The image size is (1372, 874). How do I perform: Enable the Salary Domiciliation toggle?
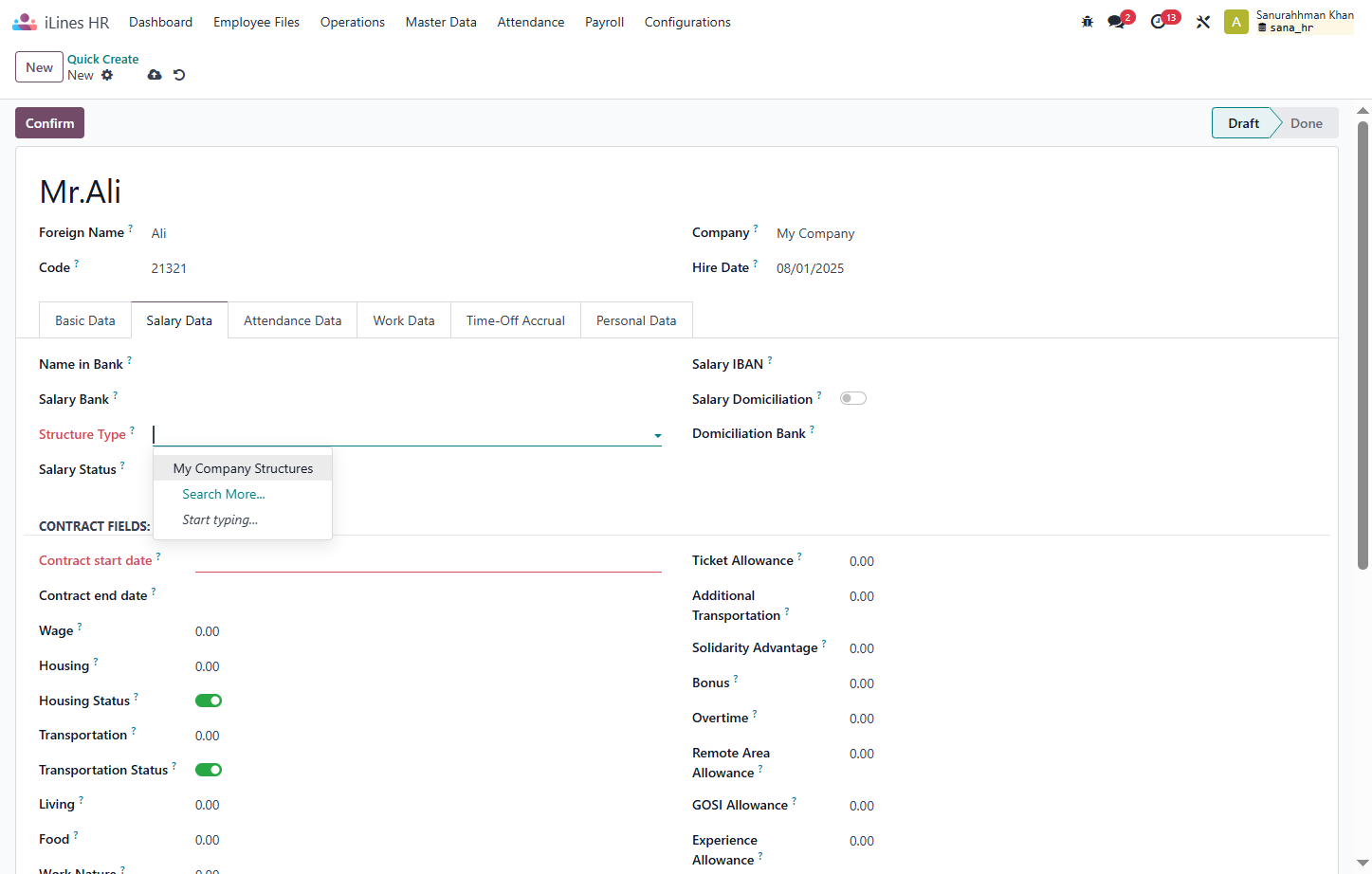point(853,398)
